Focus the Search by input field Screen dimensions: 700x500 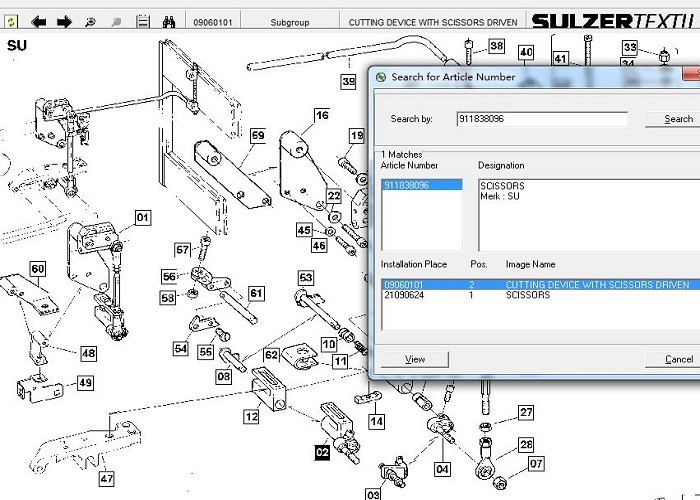[542, 119]
